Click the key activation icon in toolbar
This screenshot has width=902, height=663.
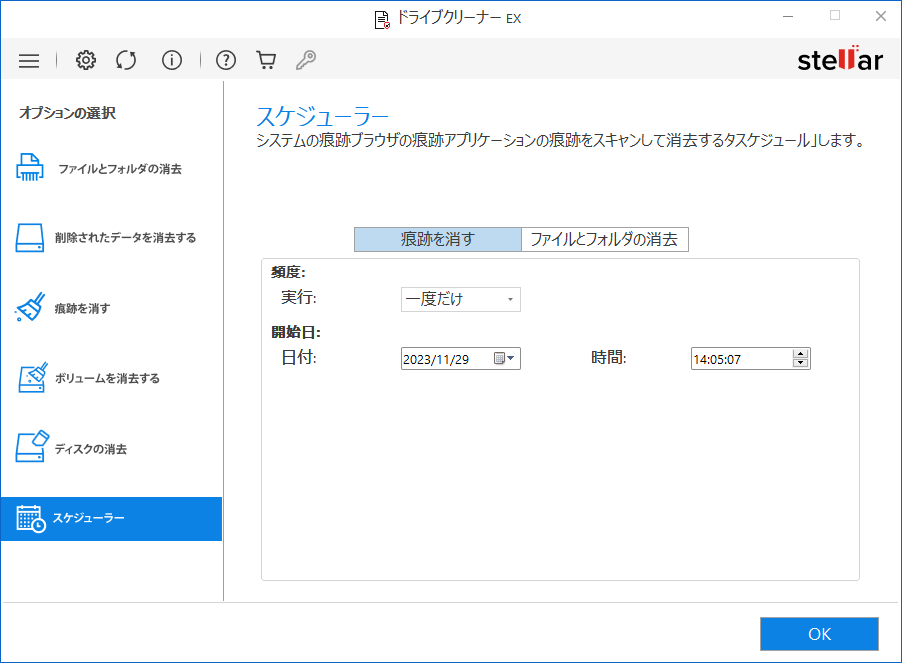click(305, 60)
